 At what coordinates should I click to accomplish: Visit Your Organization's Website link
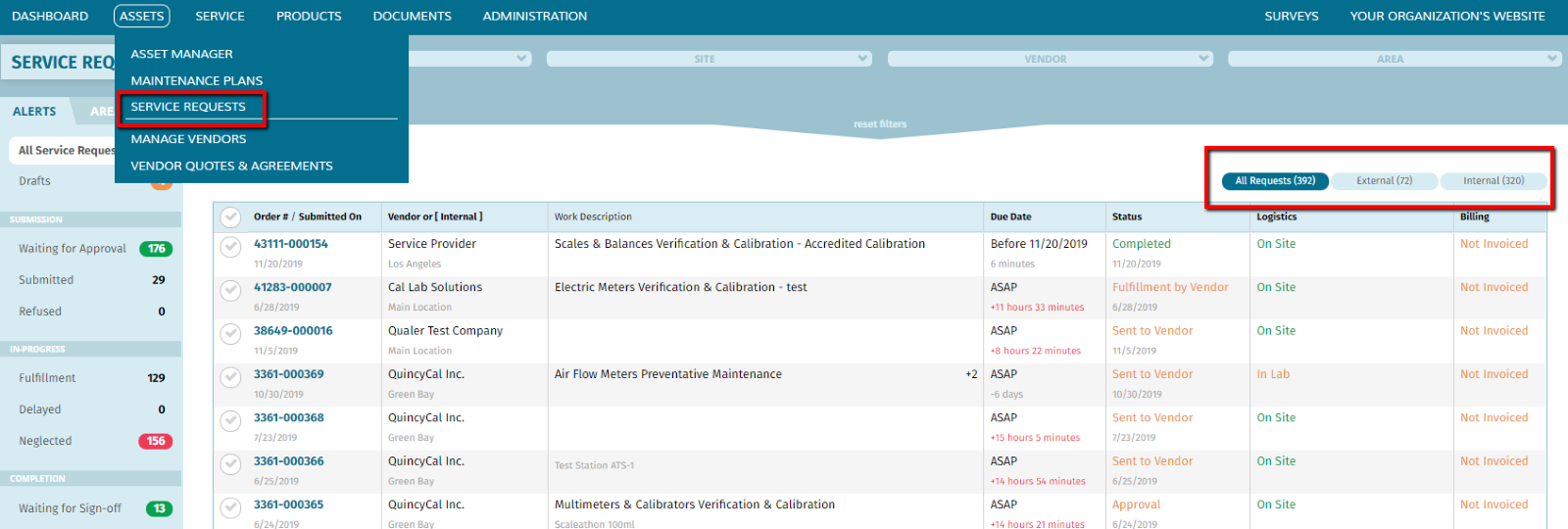pos(1447,16)
